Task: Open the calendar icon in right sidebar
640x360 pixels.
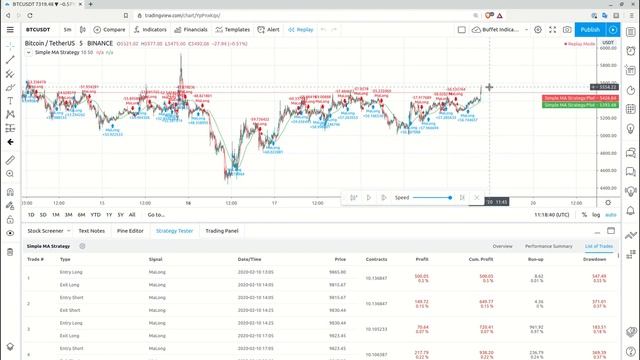Action: pyautogui.click(x=631, y=109)
